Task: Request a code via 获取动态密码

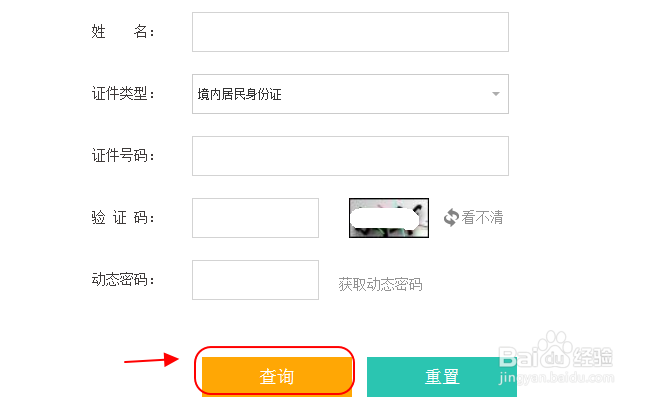Action: pos(380,284)
